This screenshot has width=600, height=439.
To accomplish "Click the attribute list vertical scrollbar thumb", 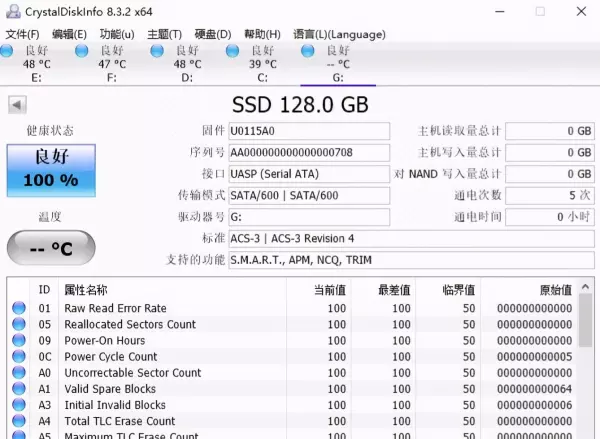I will point(585,321).
